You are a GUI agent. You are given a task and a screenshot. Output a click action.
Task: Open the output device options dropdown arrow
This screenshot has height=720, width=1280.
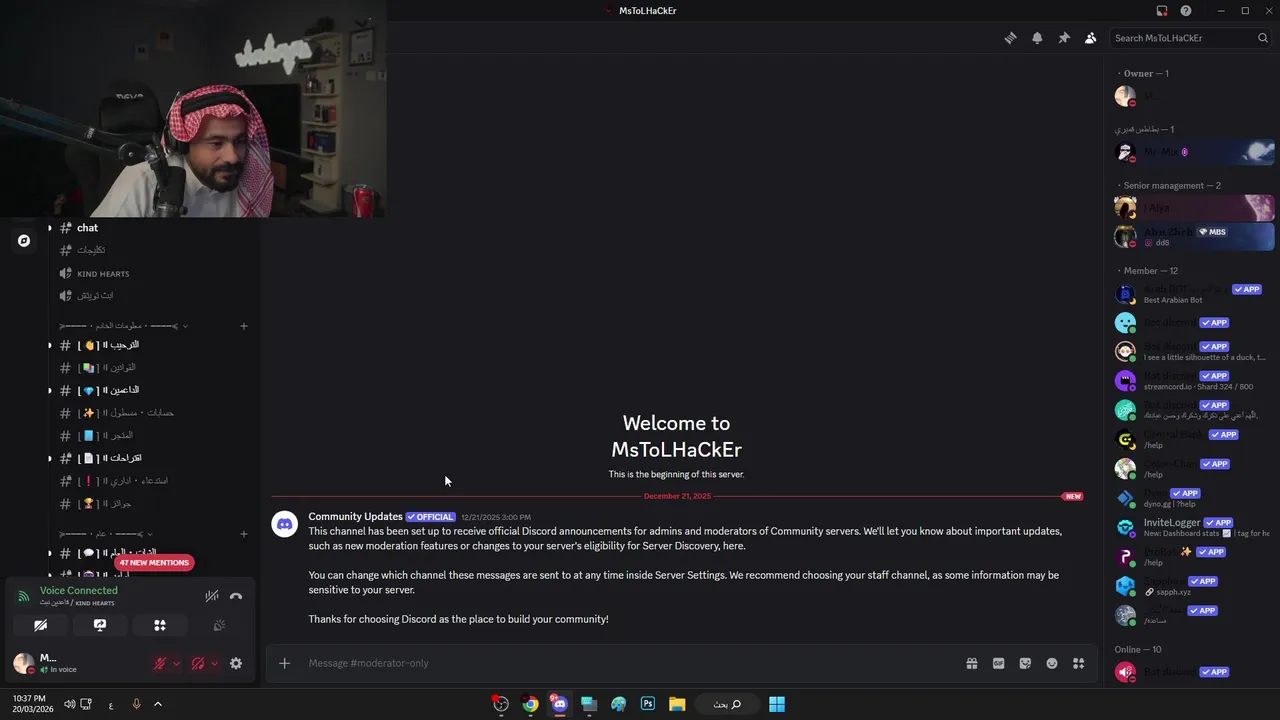coord(214,663)
